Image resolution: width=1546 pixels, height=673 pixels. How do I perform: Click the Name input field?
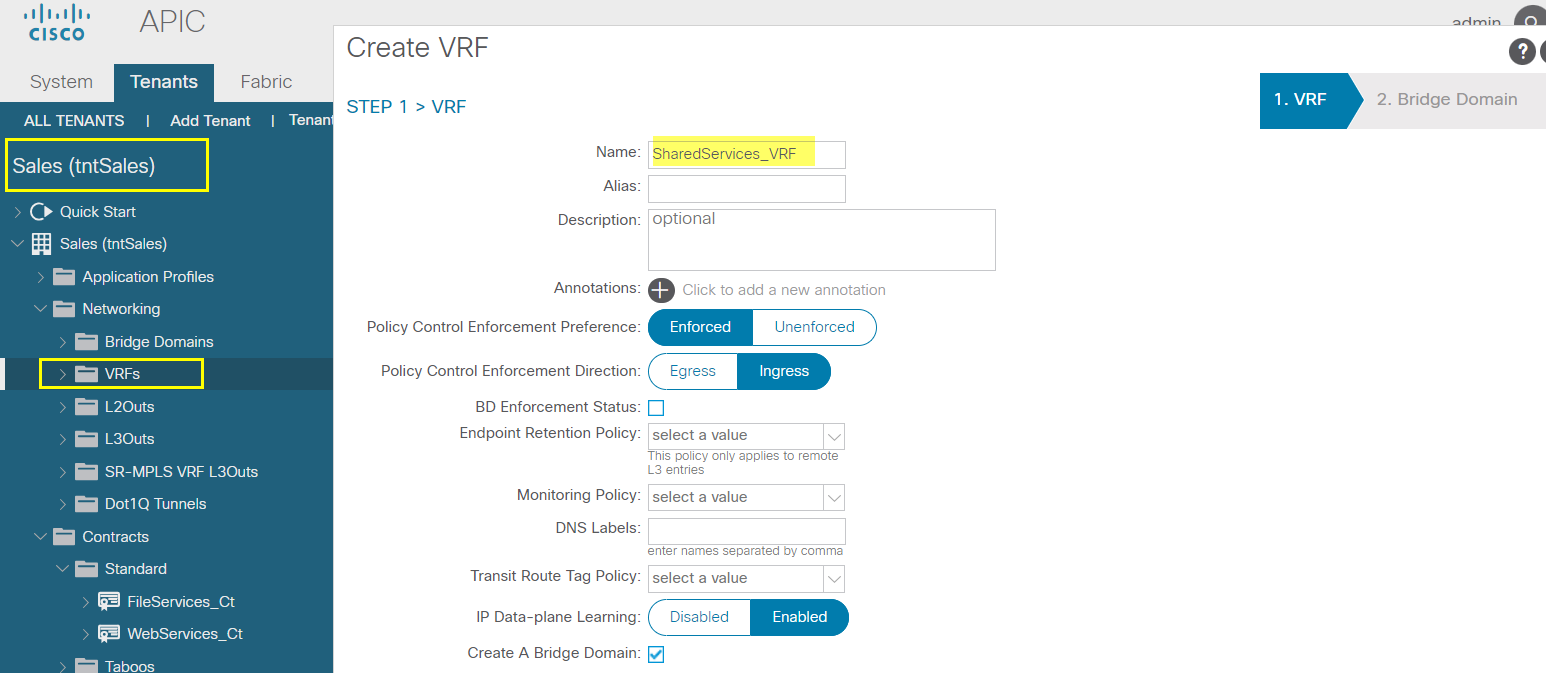pos(746,155)
